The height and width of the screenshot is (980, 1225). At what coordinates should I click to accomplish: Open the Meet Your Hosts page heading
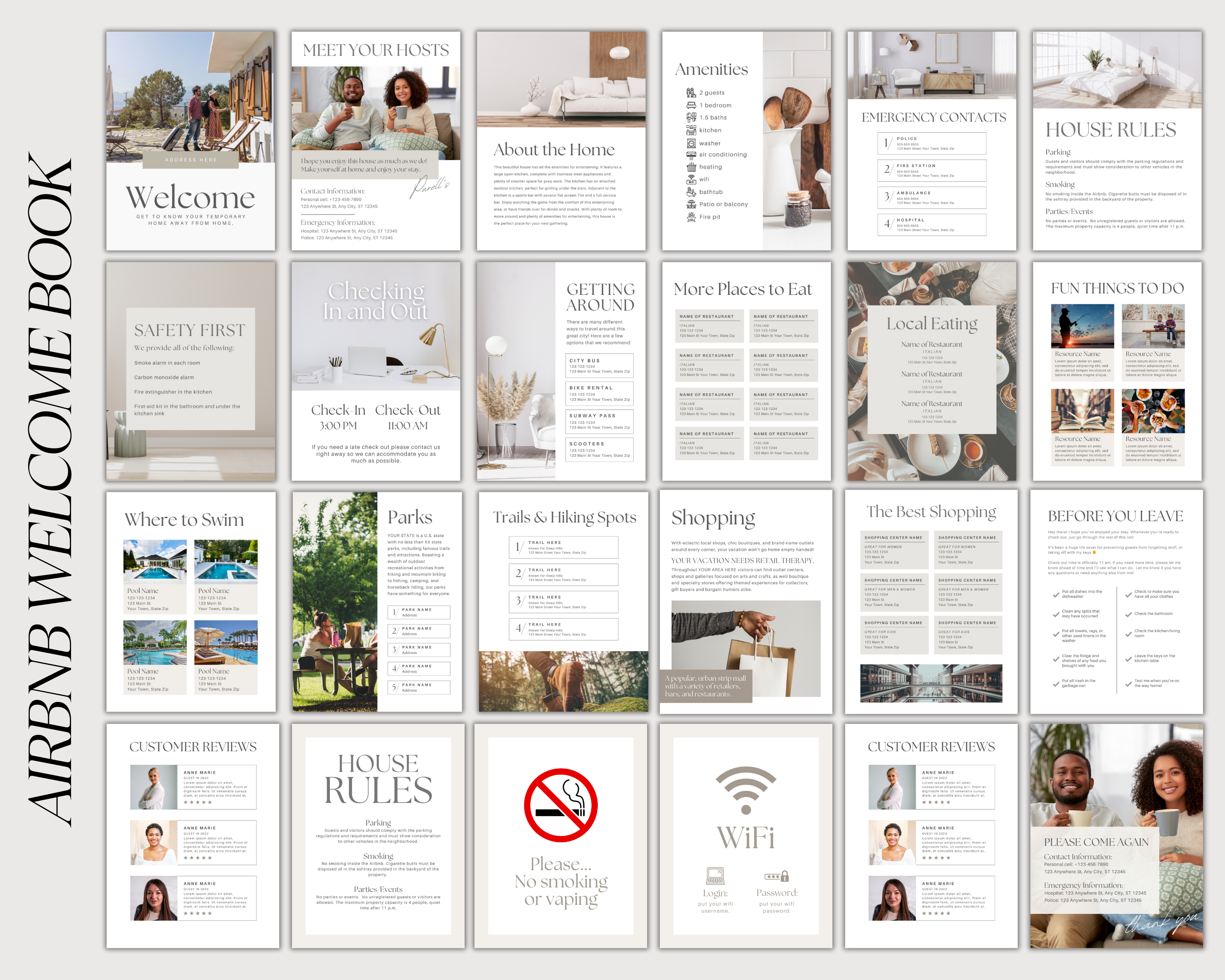[x=376, y=50]
